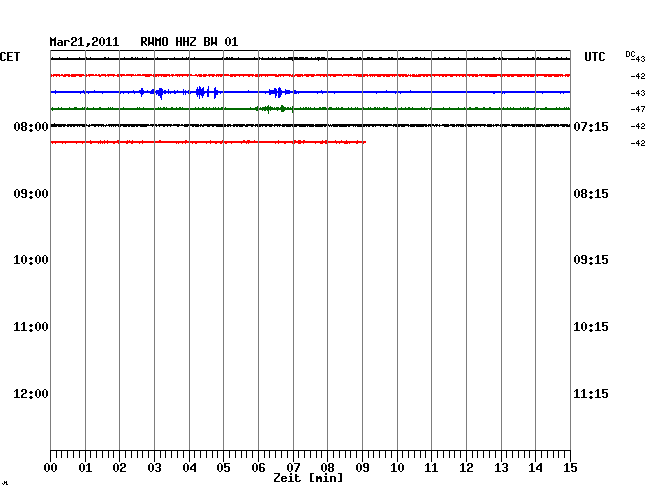
Task: Select the station title RWMO HHZ BW 01
Action: pos(189,42)
